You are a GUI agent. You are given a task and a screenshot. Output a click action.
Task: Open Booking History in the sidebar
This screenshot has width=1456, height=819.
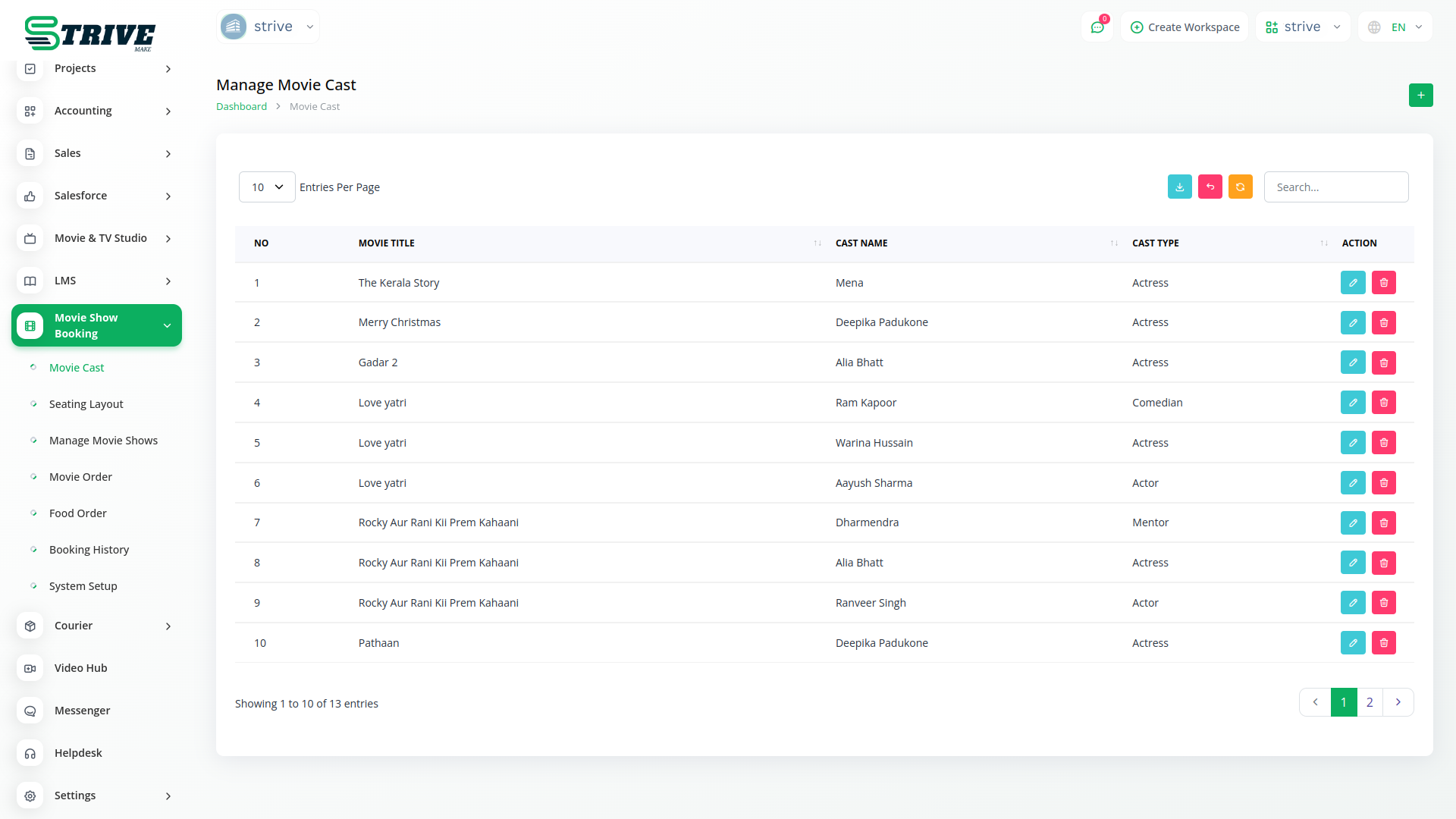89,550
